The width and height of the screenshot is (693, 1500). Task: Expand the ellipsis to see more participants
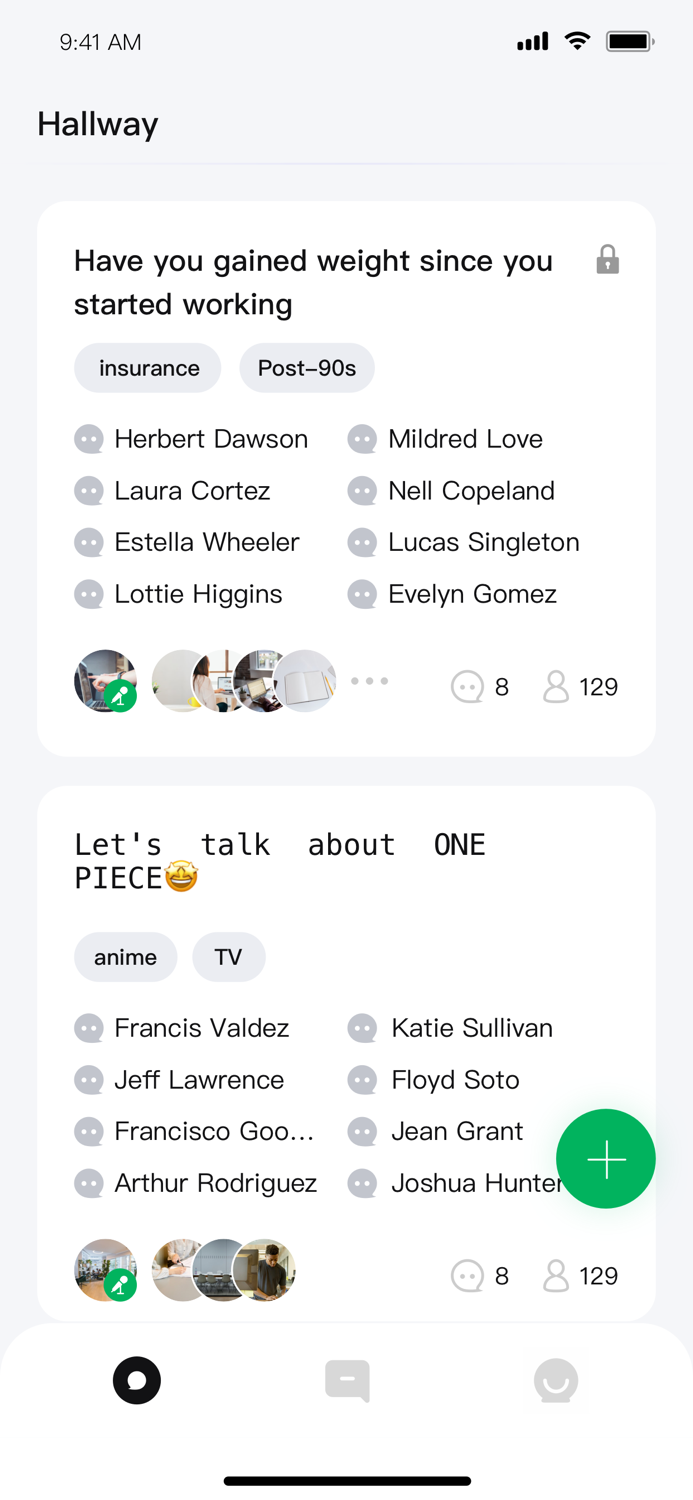[x=369, y=681]
